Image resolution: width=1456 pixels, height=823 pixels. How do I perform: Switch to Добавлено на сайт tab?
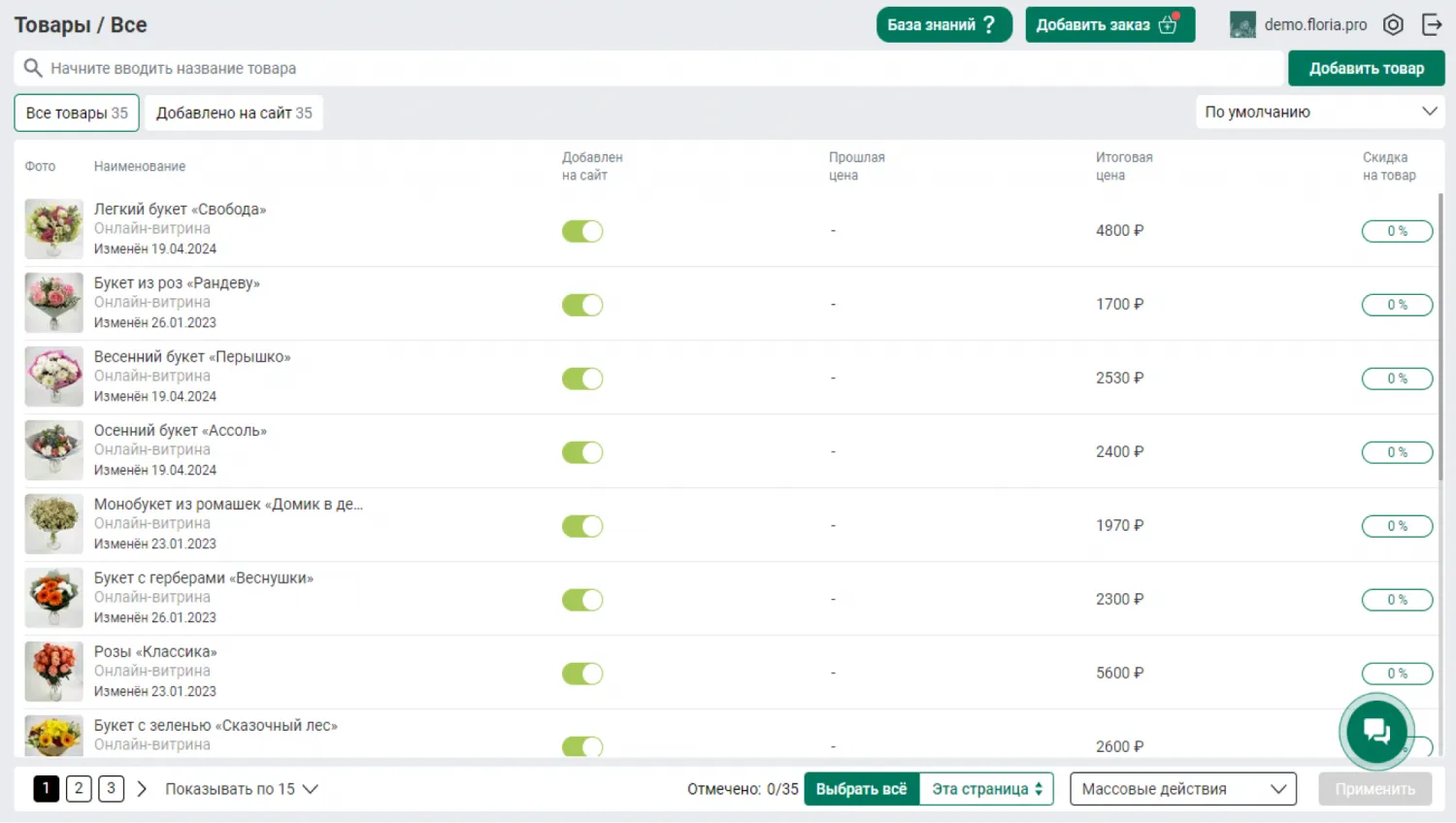click(234, 113)
